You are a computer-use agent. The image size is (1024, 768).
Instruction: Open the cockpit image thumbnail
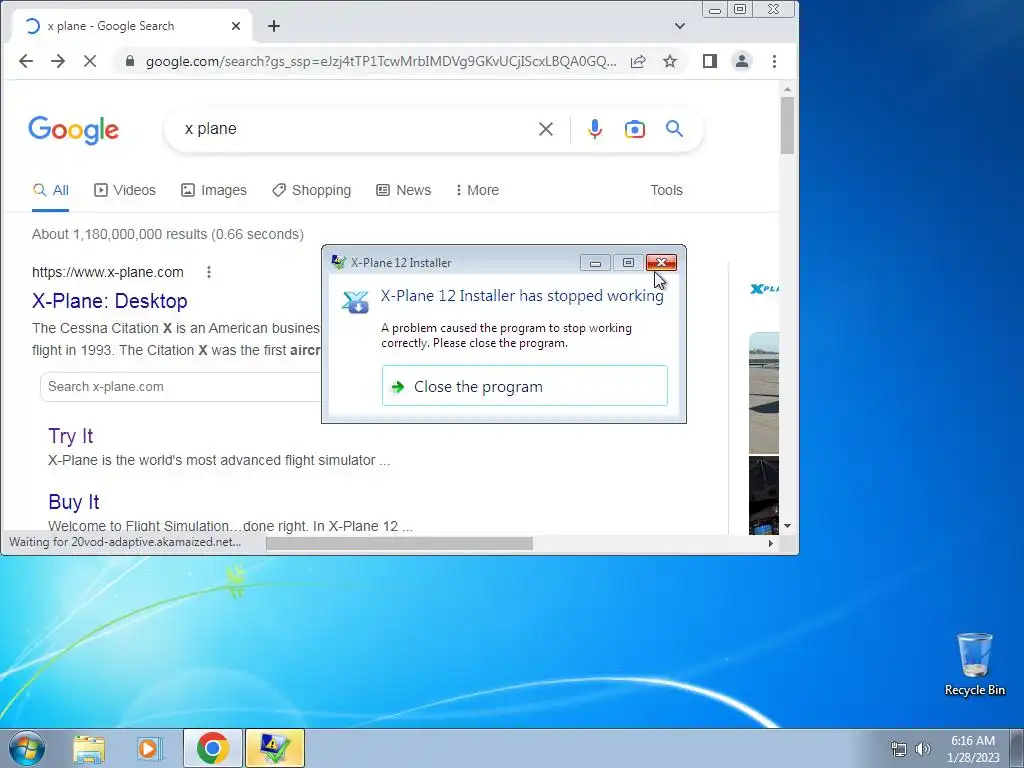764,495
